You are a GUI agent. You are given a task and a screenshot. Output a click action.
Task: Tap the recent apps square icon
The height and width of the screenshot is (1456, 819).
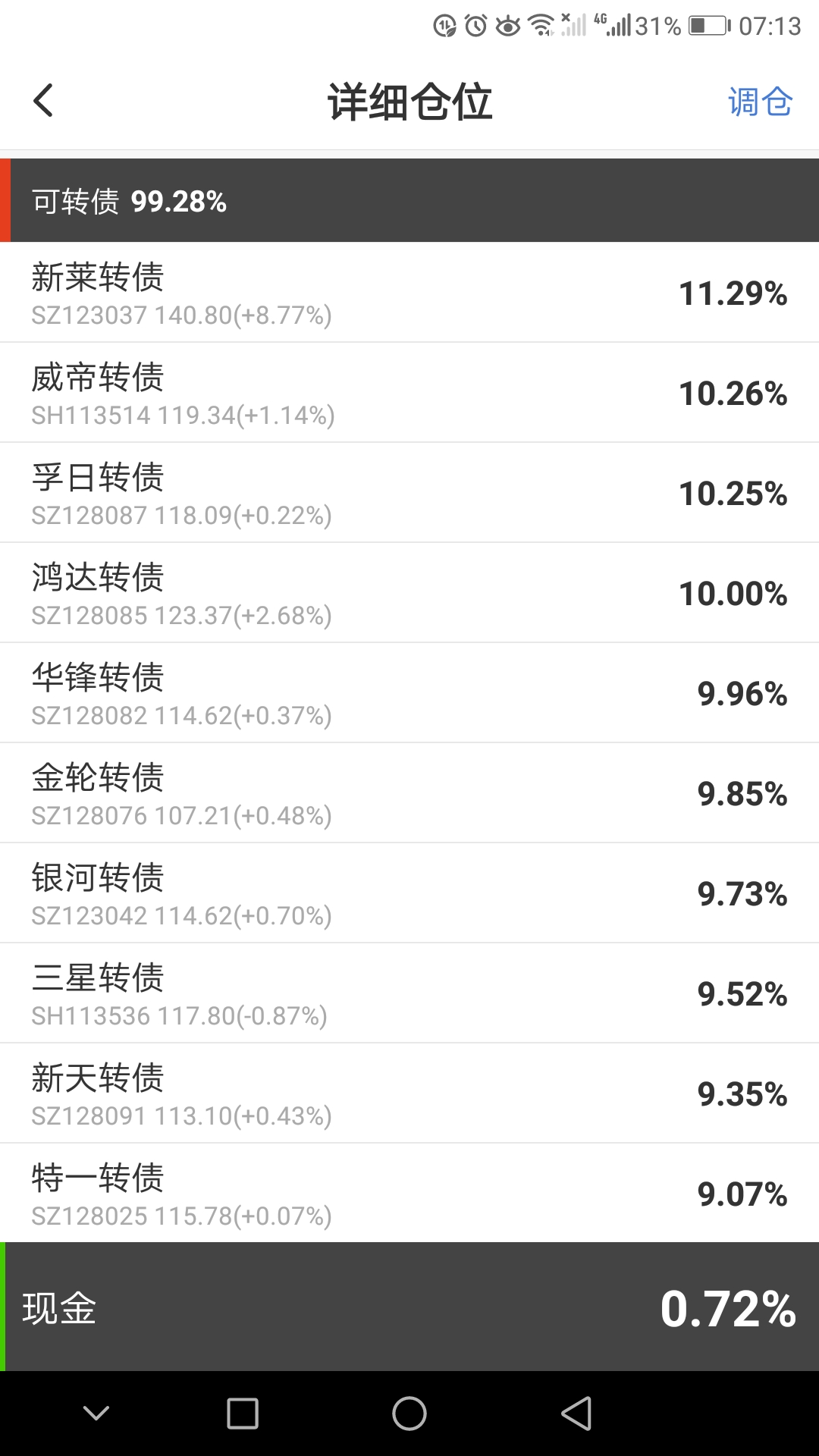pos(243,1414)
